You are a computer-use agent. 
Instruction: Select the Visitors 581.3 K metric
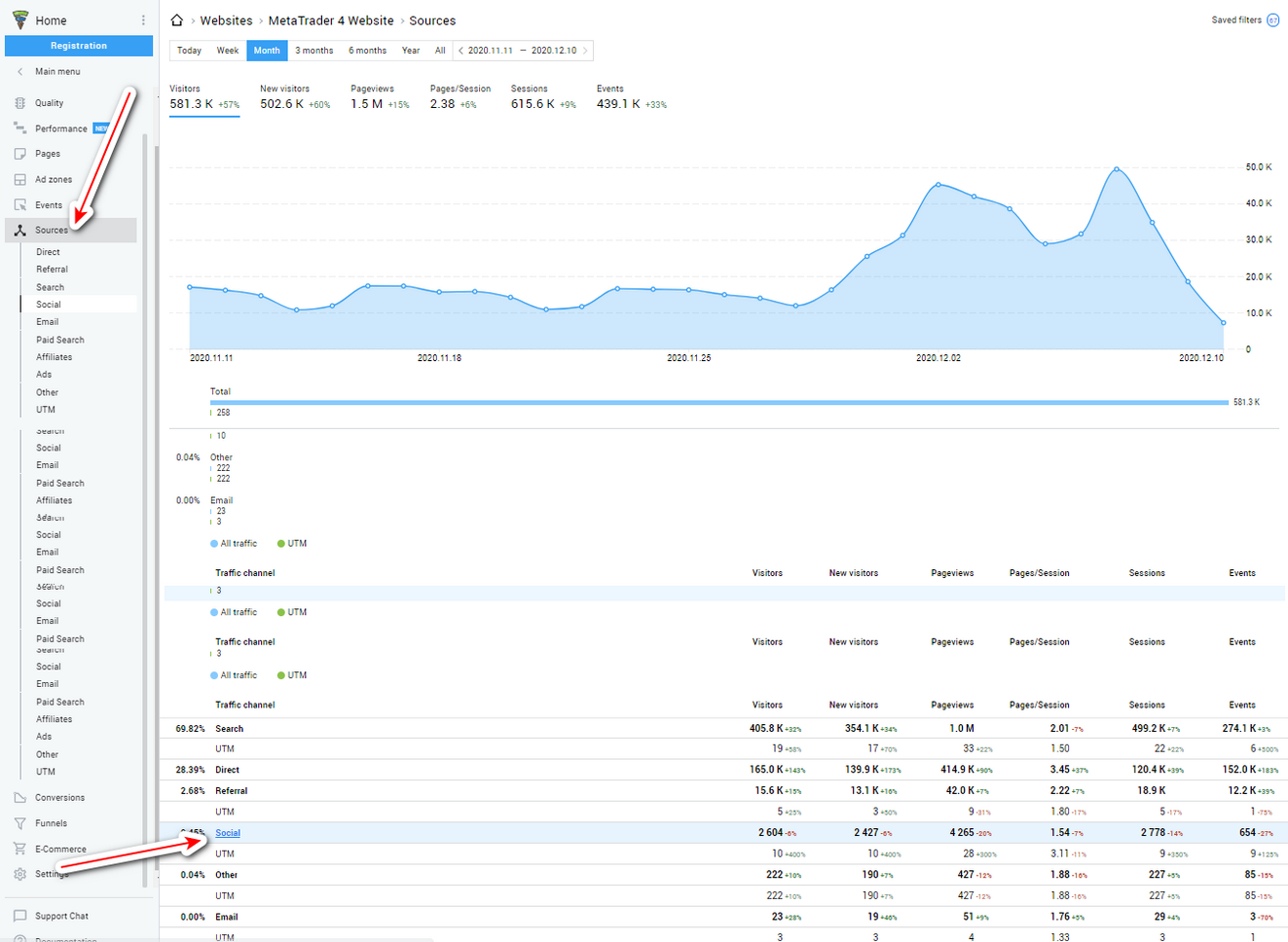204,97
